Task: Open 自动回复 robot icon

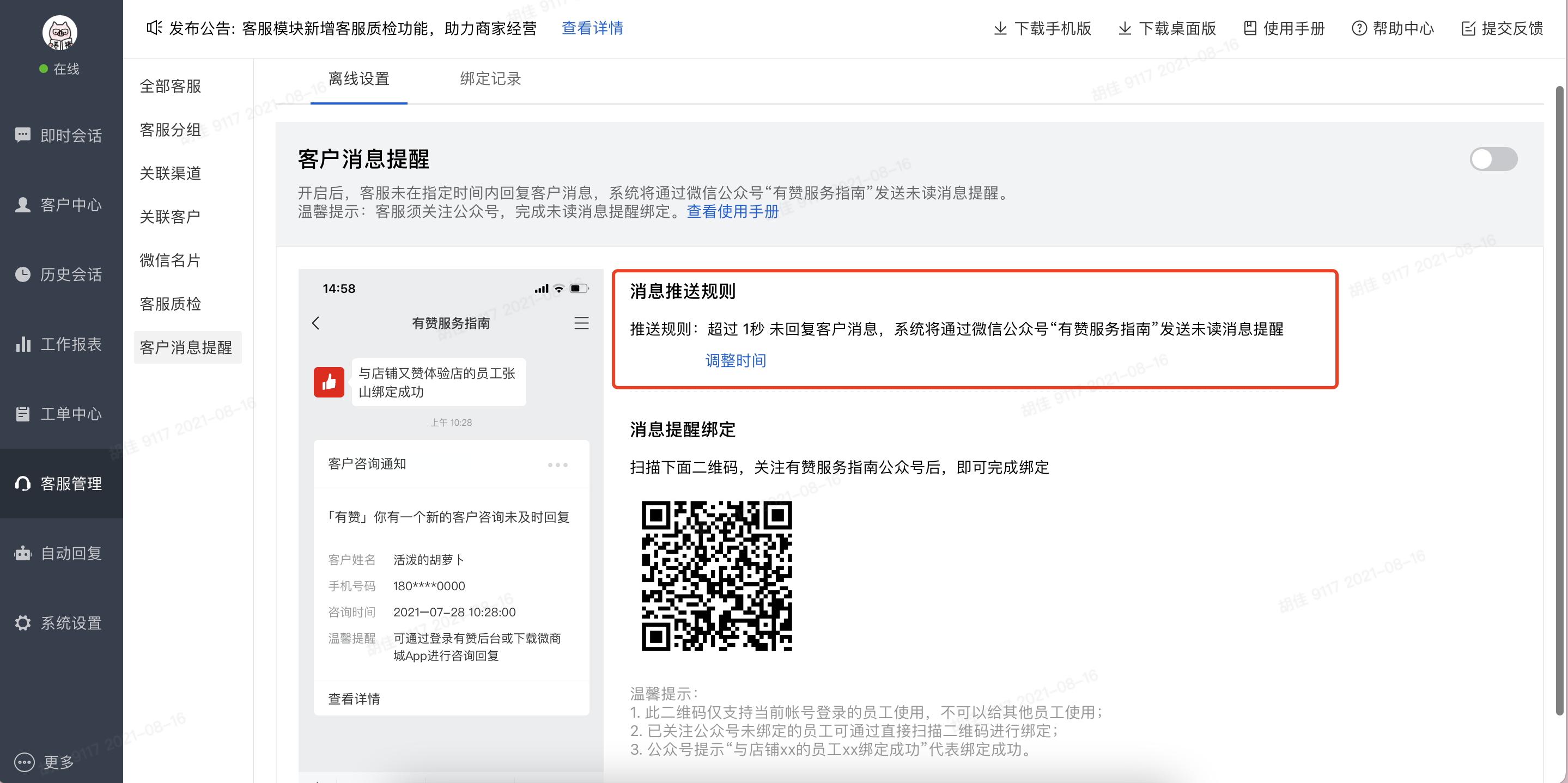Action: 23,553
